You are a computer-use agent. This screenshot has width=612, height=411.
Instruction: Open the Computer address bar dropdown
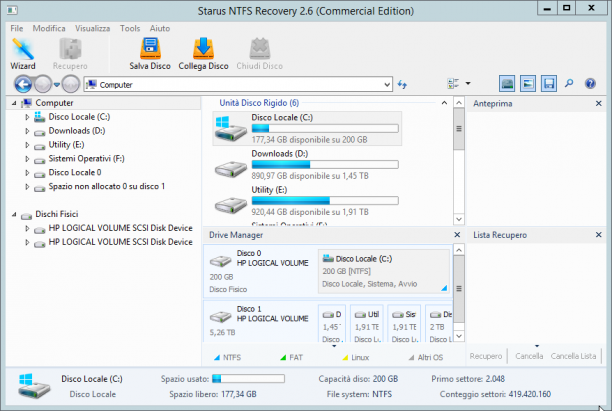(387, 85)
